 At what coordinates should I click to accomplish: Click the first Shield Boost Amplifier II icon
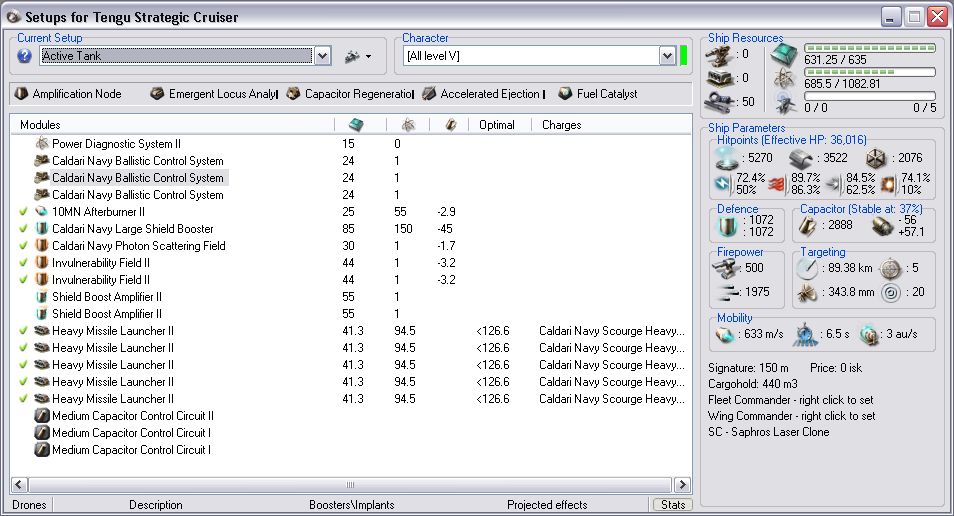(42, 297)
